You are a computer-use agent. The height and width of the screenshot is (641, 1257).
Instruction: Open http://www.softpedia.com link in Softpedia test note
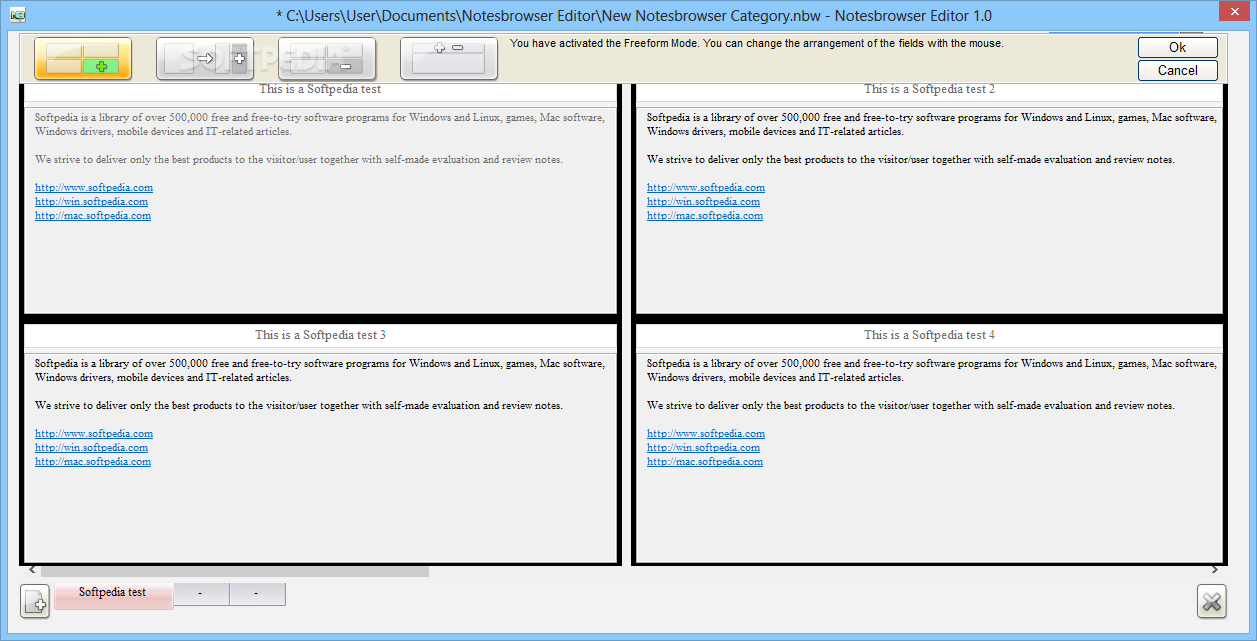tap(94, 188)
